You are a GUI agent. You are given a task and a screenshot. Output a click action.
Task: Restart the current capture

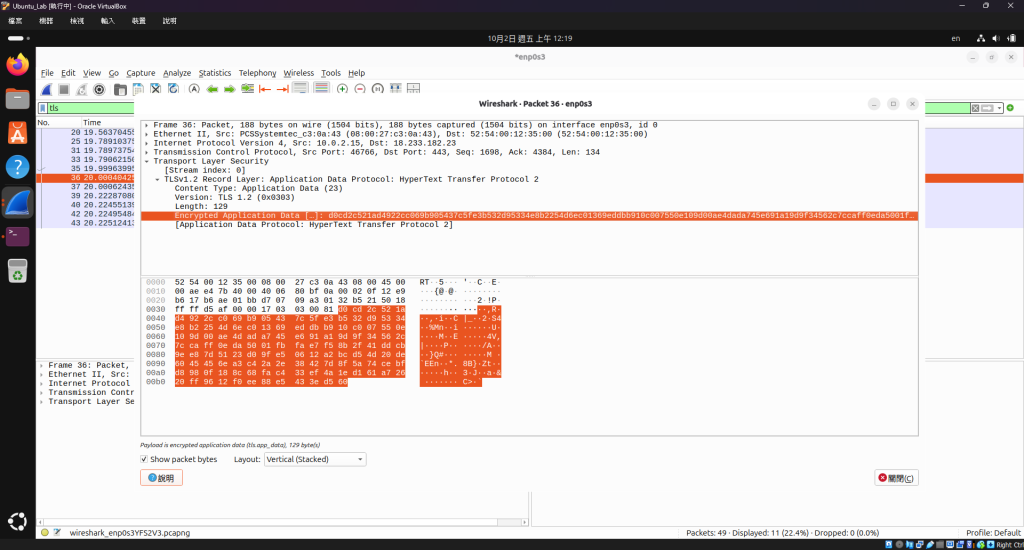[82, 89]
